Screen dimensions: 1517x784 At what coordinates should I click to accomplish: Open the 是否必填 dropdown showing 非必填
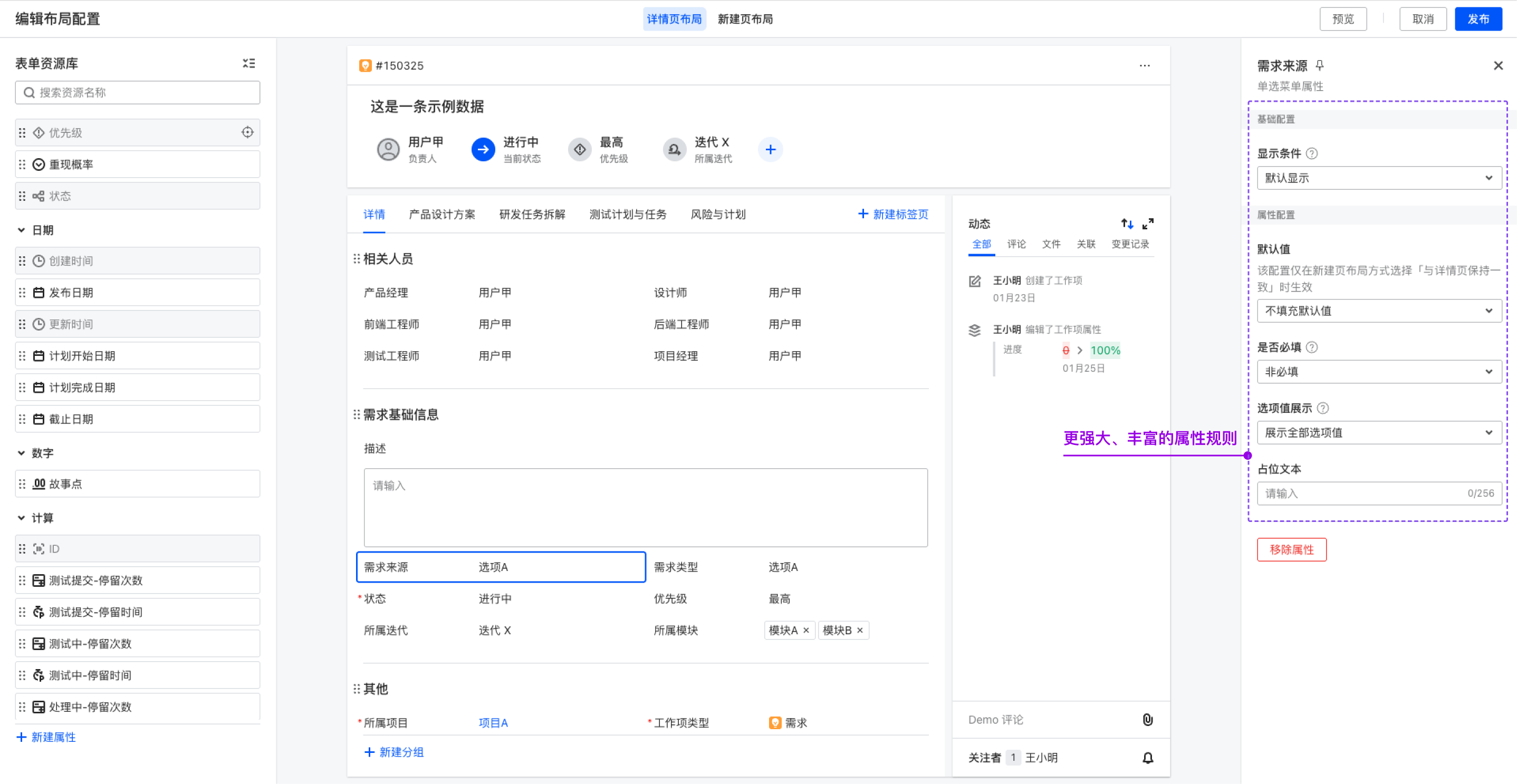[1378, 371]
